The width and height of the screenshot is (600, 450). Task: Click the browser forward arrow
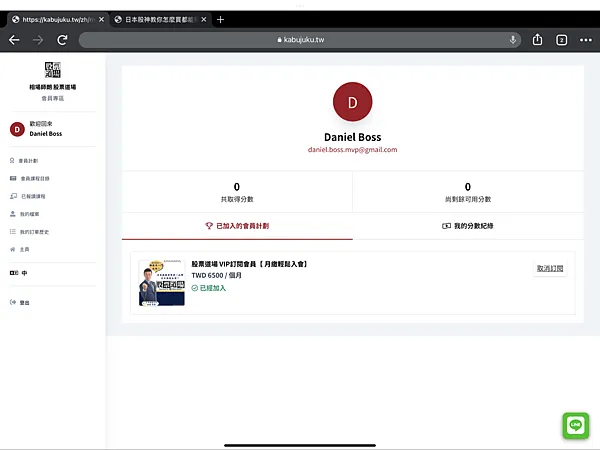point(38,40)
